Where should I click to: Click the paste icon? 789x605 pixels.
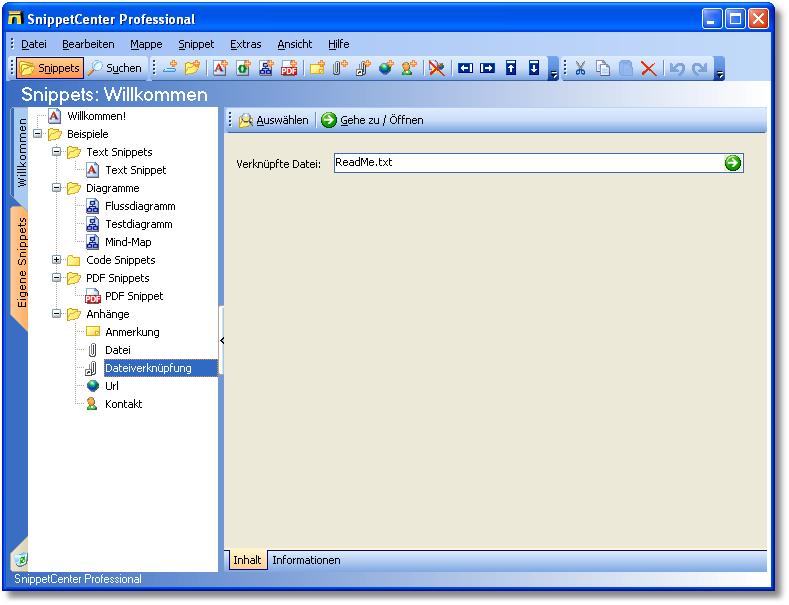pos(625,68)
